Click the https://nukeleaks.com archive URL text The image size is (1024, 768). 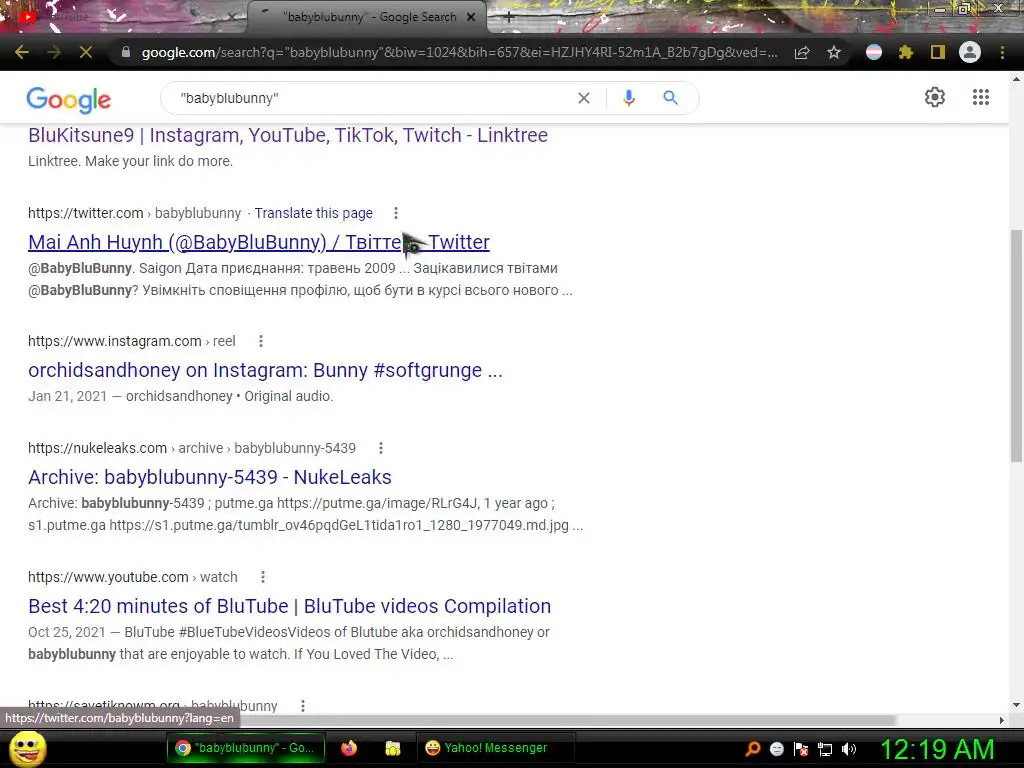click(x=192, y=448)
